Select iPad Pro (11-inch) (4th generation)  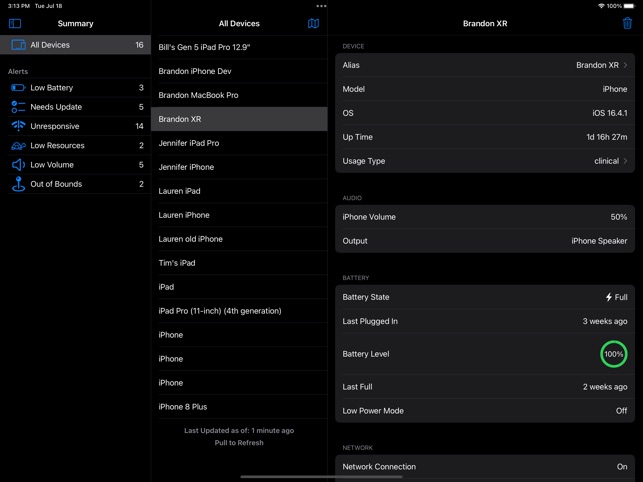[x=239, y=311]
